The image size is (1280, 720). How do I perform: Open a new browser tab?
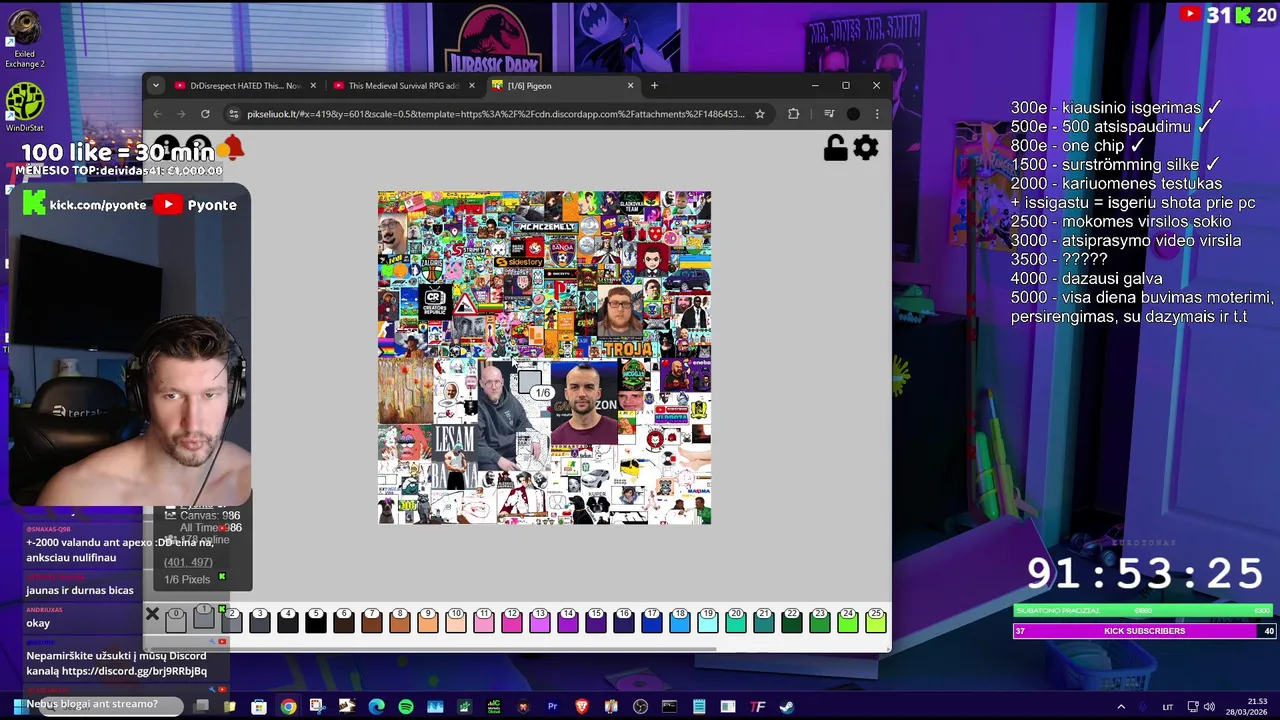[x=654, y=86]
